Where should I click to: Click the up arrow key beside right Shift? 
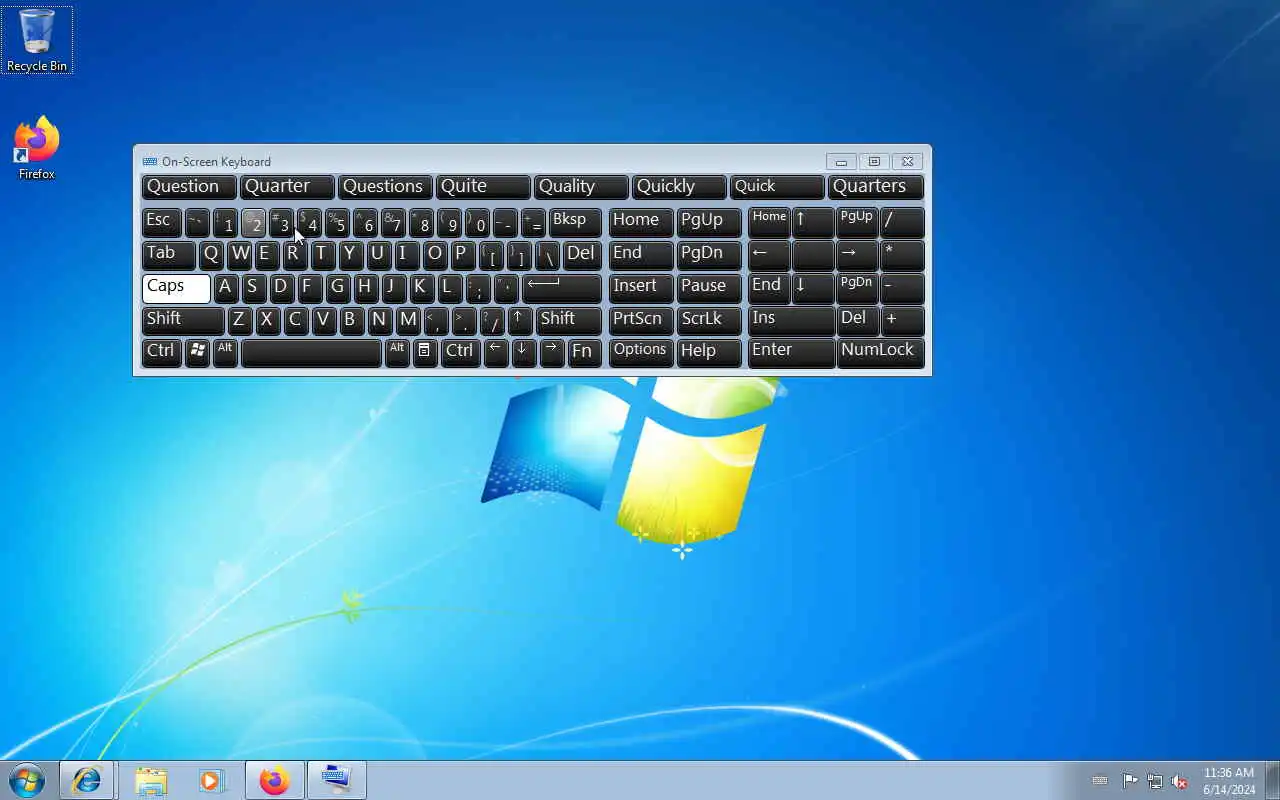click(520, 321)
